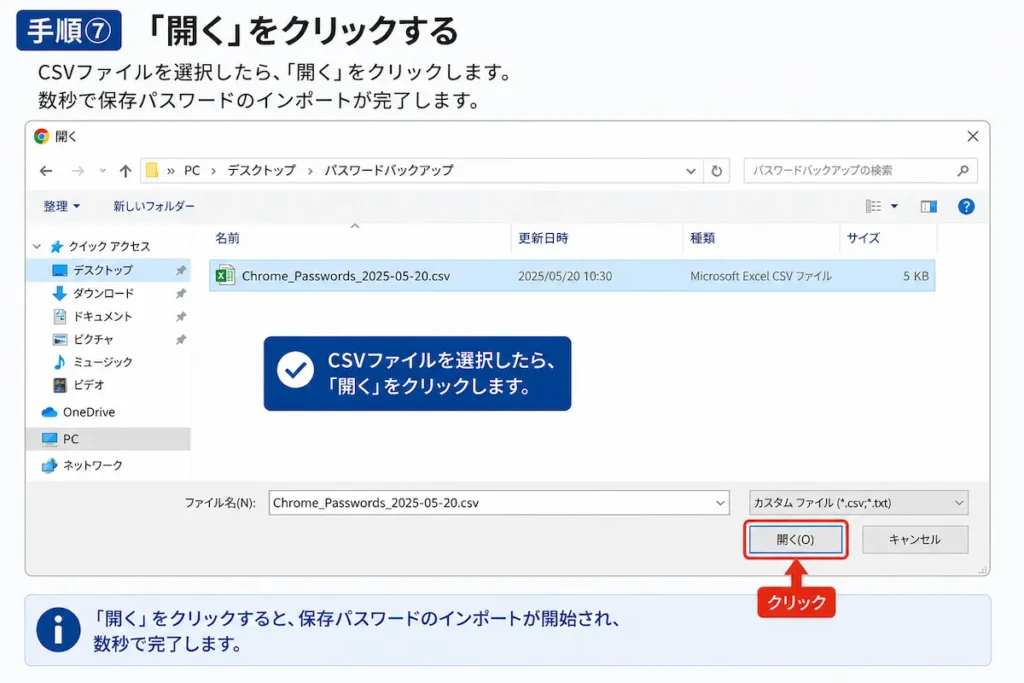This screenshot has height=683, width=1024.
Task: Collapse the クイック アクセス tree node
Action: 37,246
